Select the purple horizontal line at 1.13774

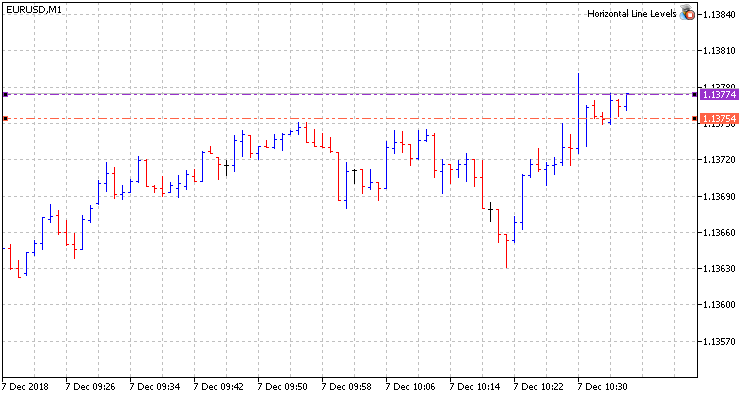349,95
